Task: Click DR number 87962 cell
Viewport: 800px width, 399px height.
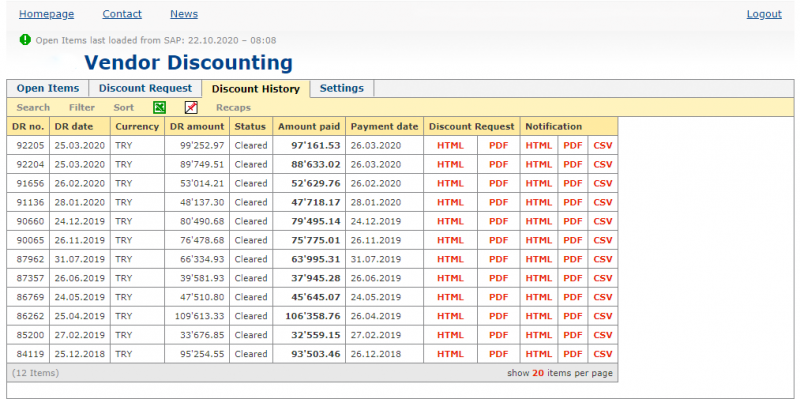Action: point(28,259)
